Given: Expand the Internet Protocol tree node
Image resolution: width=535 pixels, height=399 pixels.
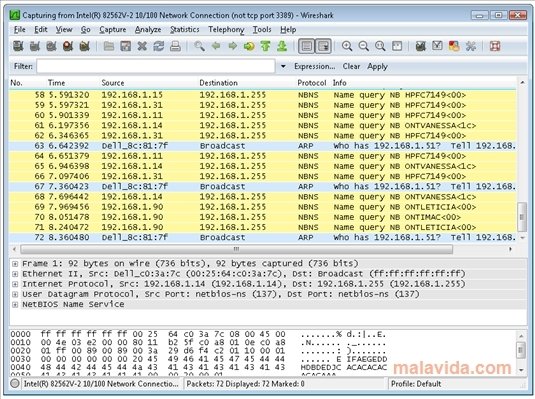Looking at the screenshot, I should [x=15, y=284].
